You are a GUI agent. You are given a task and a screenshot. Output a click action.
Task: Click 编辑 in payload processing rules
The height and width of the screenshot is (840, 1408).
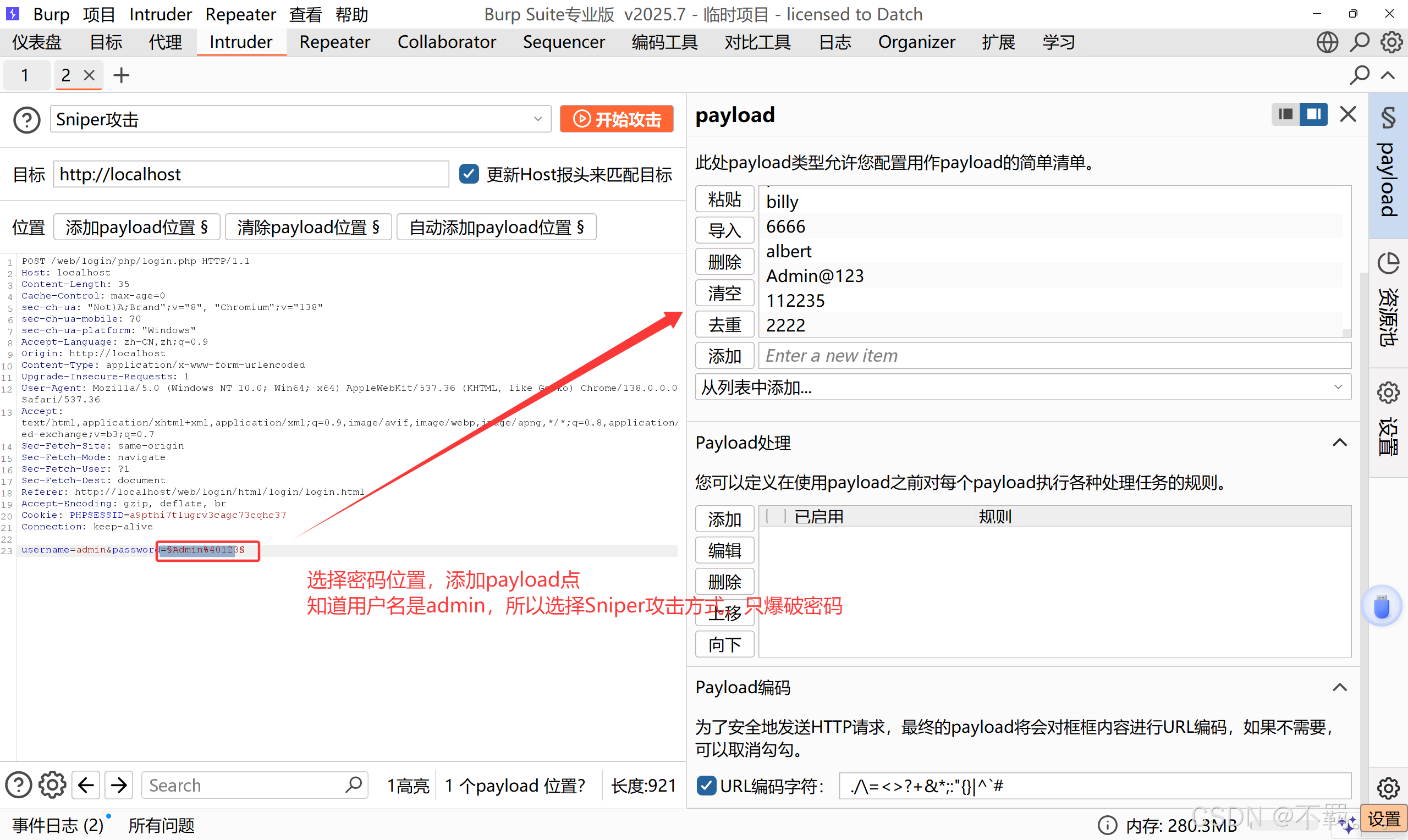724,550
